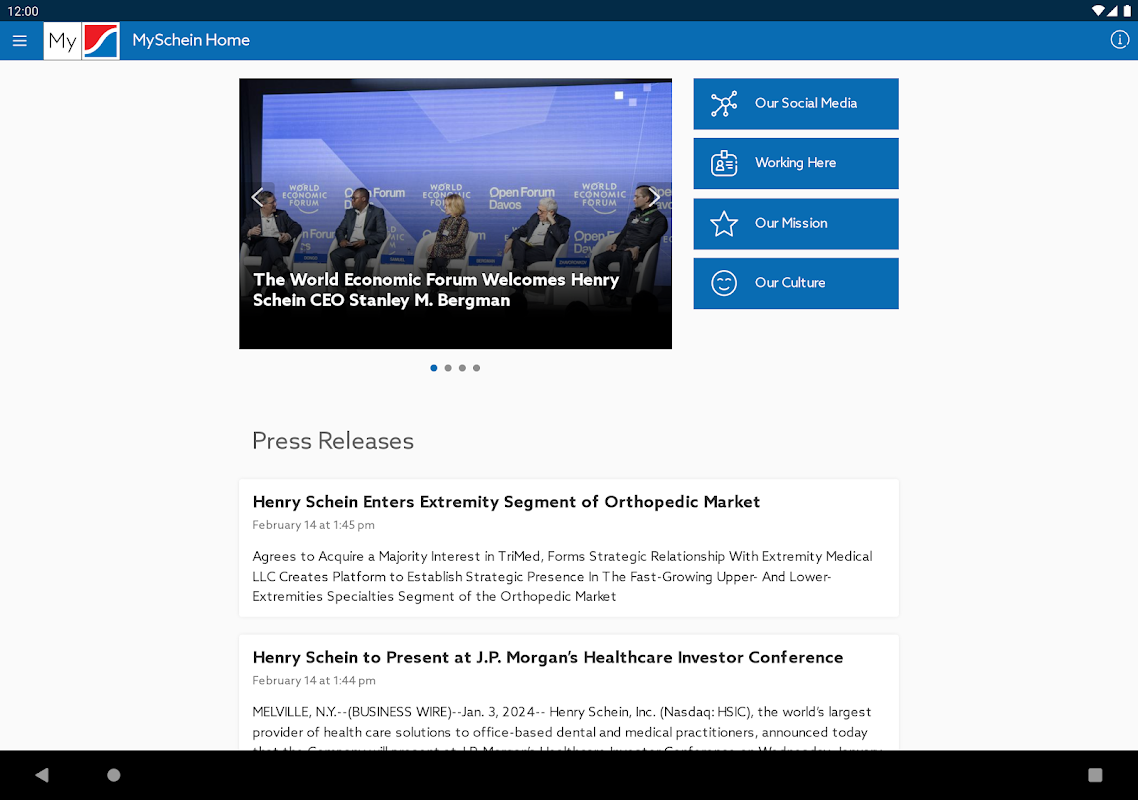Click the MySchein logo
The width and height of the screenshot is (1138, 800).
[x=81, y=41]
